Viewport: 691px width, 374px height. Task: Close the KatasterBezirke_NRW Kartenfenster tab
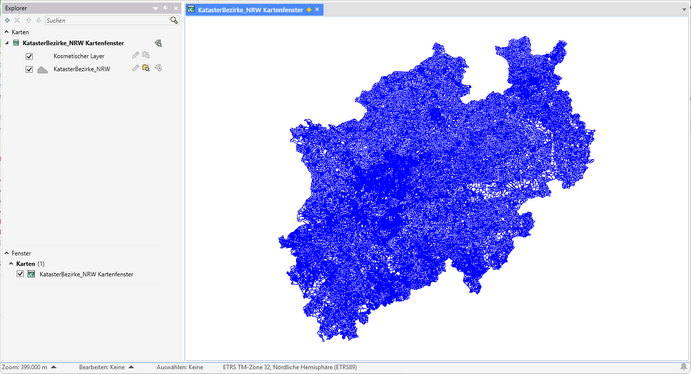(x=317, y=10)
